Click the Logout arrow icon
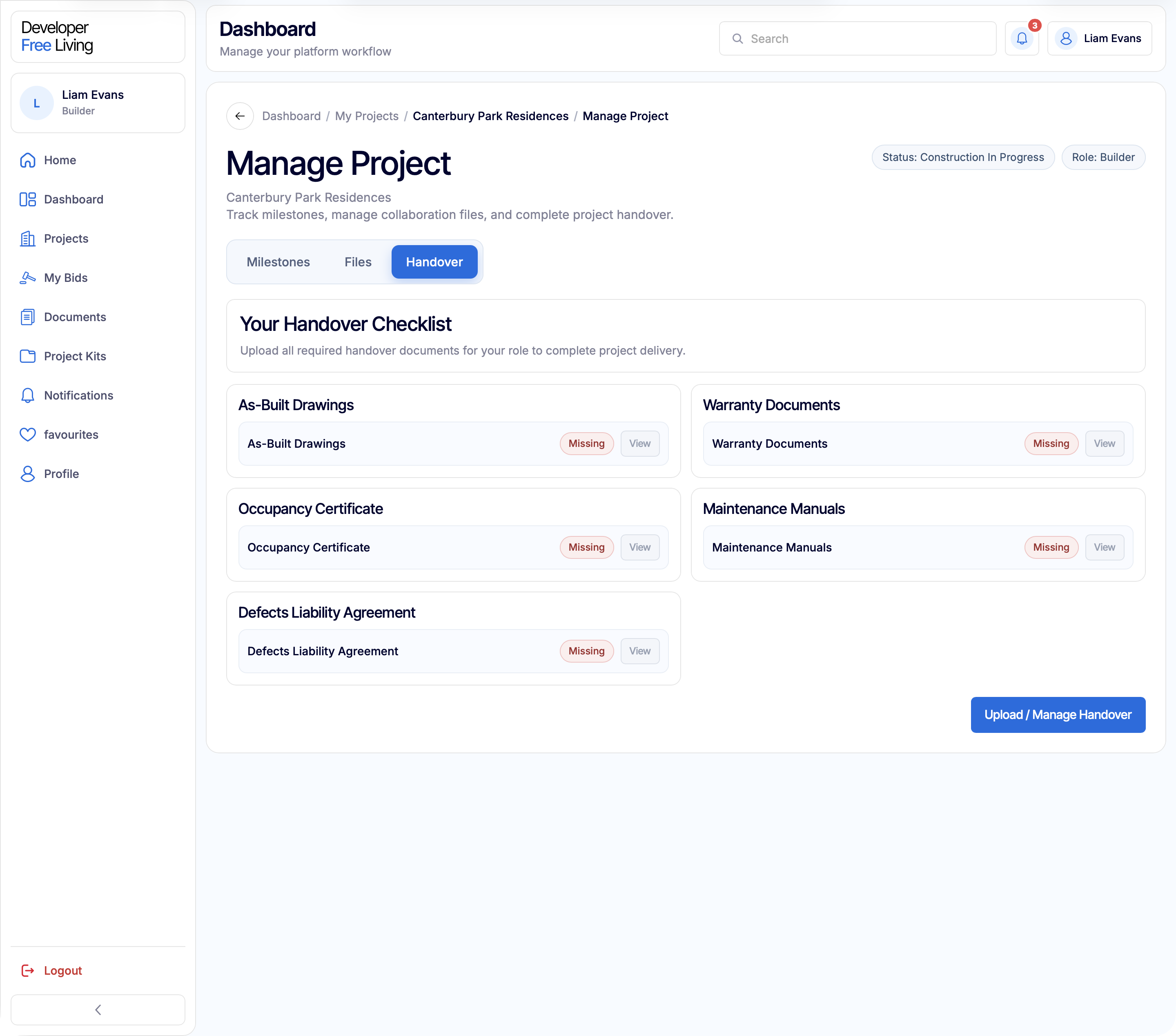 28,970
